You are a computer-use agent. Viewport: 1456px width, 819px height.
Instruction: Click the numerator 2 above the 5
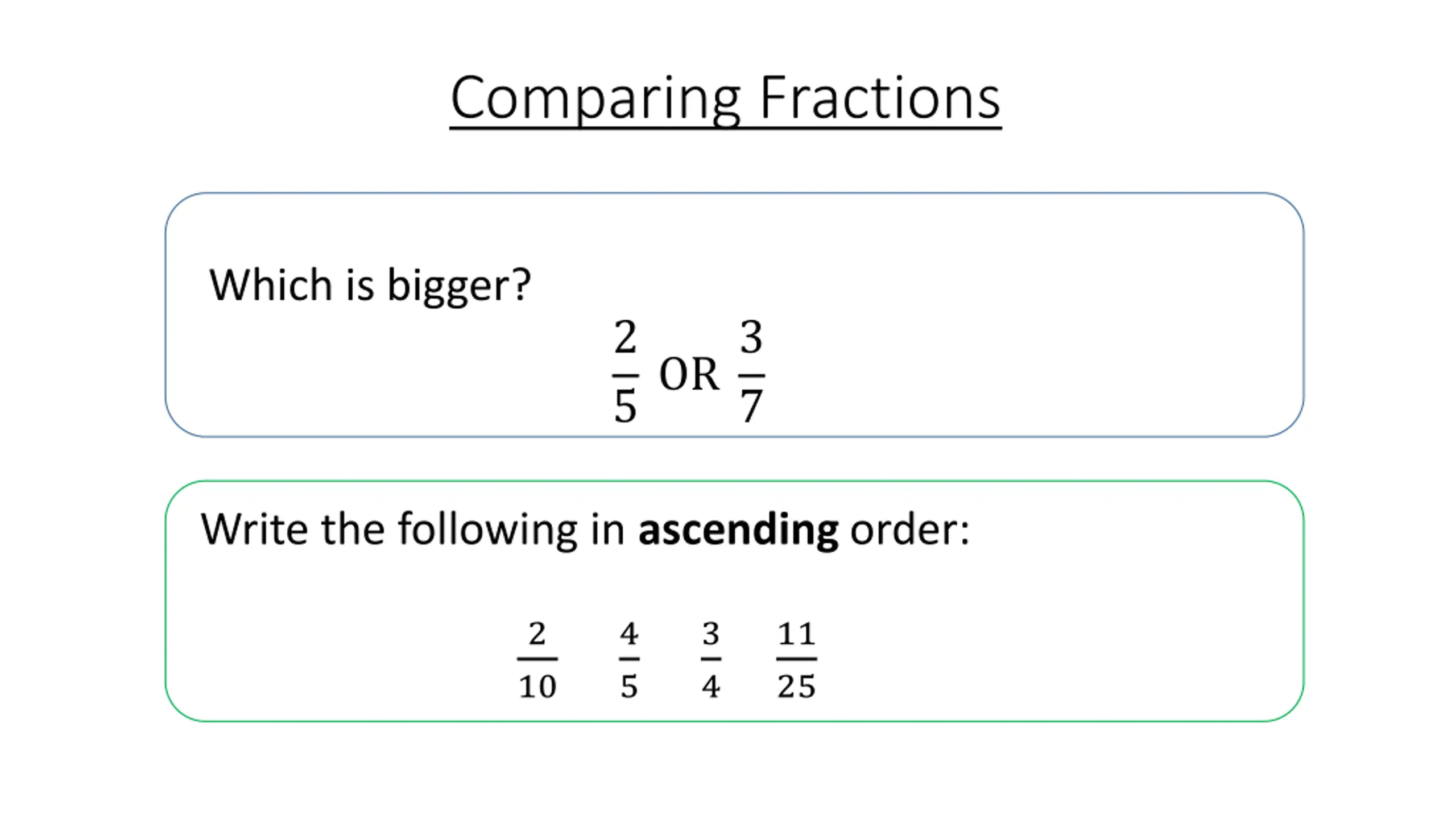(625, 337)
